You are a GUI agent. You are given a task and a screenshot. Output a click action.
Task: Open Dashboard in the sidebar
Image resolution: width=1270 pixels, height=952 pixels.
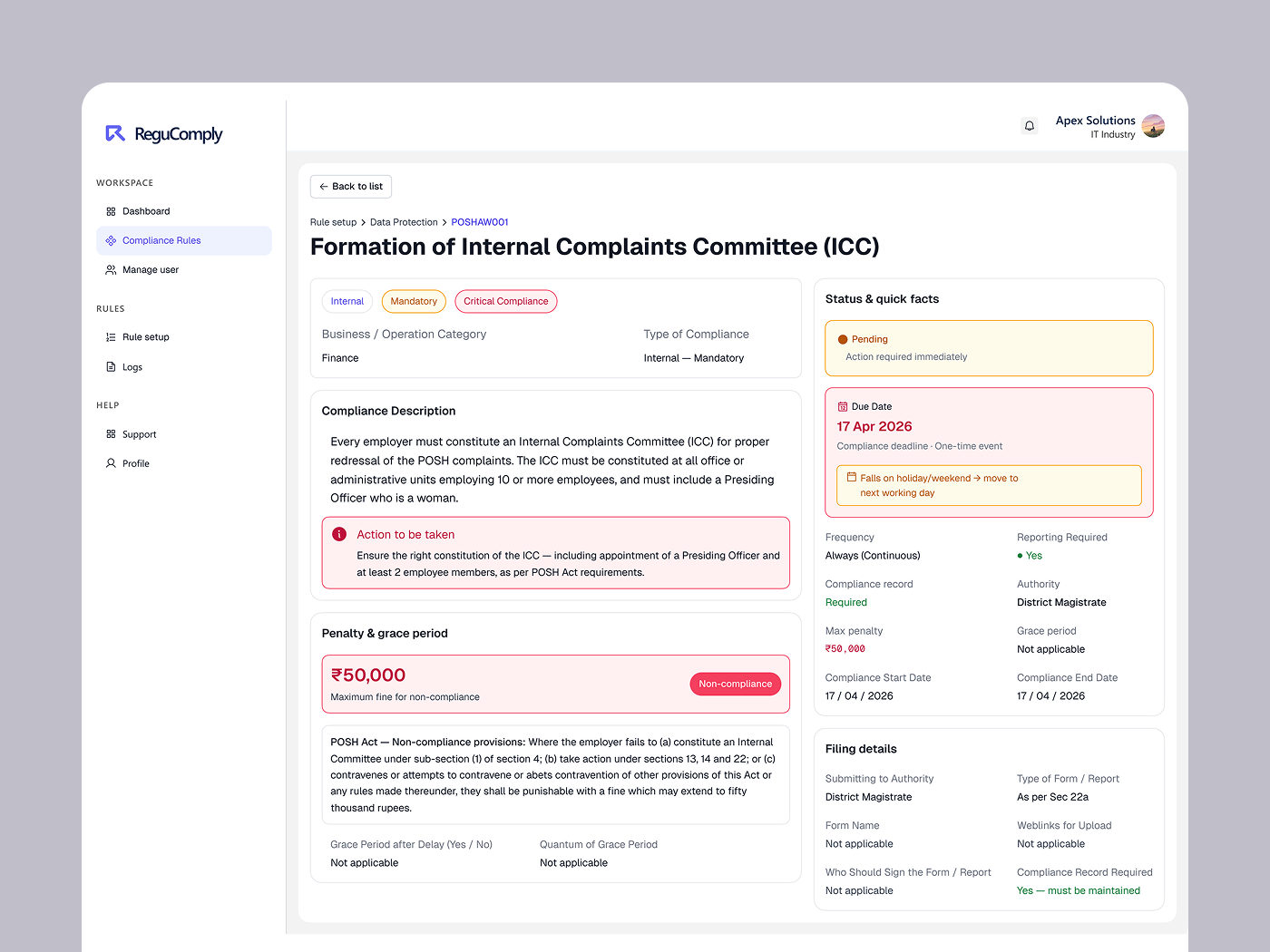[x=184, y=211]
